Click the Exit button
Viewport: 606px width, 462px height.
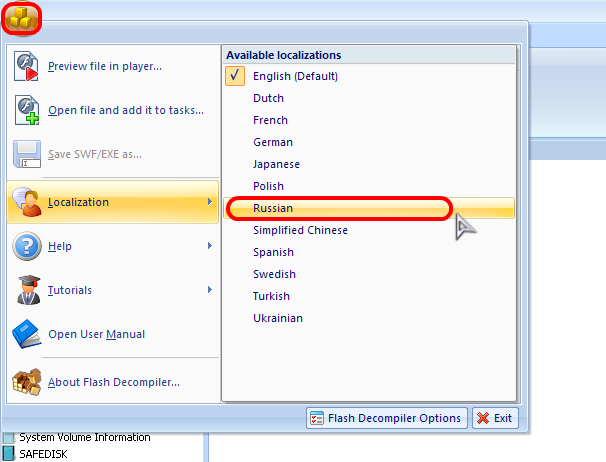(495, 418)
